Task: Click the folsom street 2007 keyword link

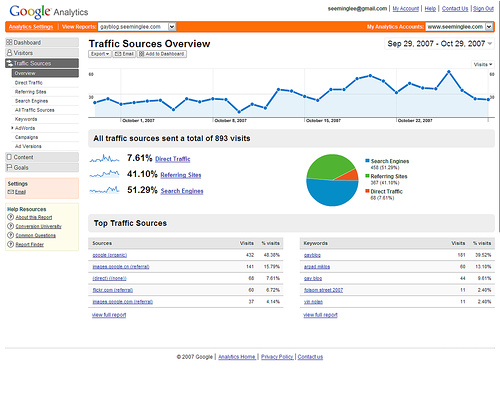Action: 323,290
